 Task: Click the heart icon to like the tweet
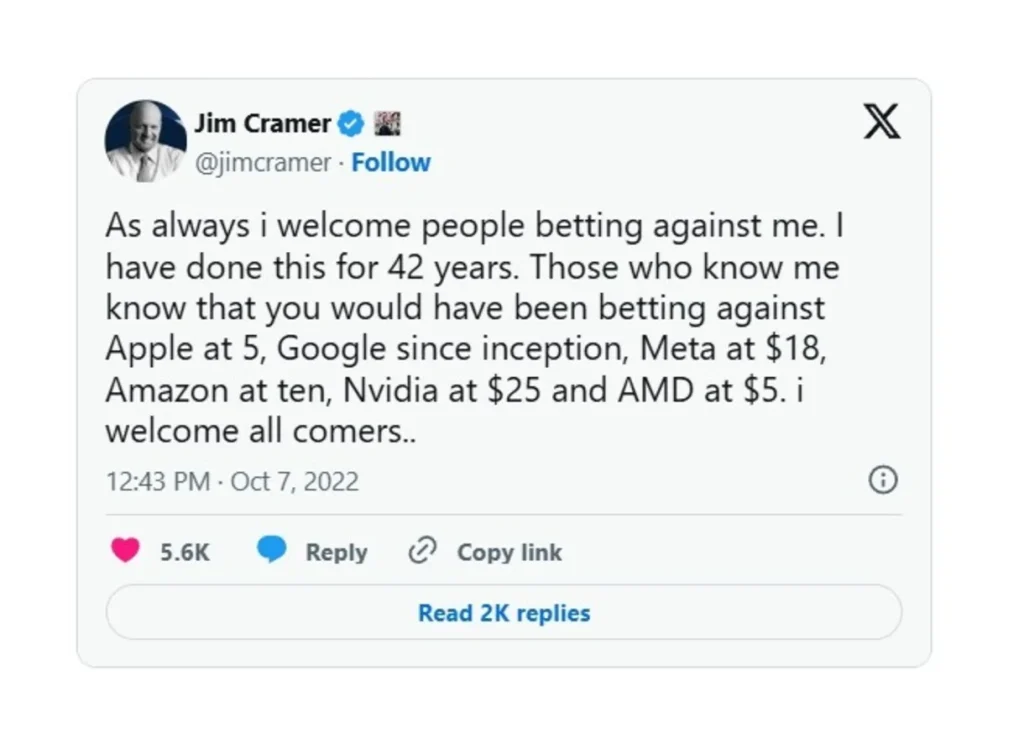(125, 551)
